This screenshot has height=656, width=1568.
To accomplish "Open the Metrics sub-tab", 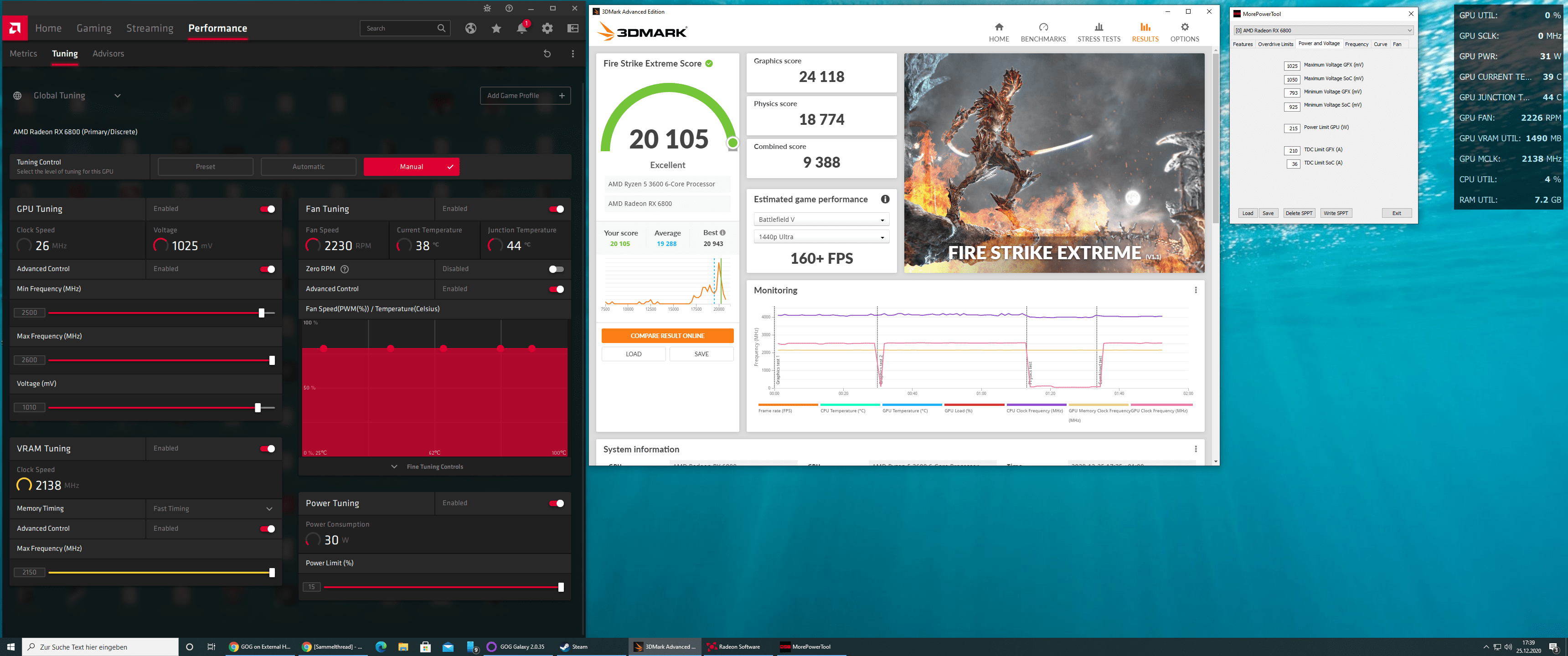I will click(x=23, y=54).
